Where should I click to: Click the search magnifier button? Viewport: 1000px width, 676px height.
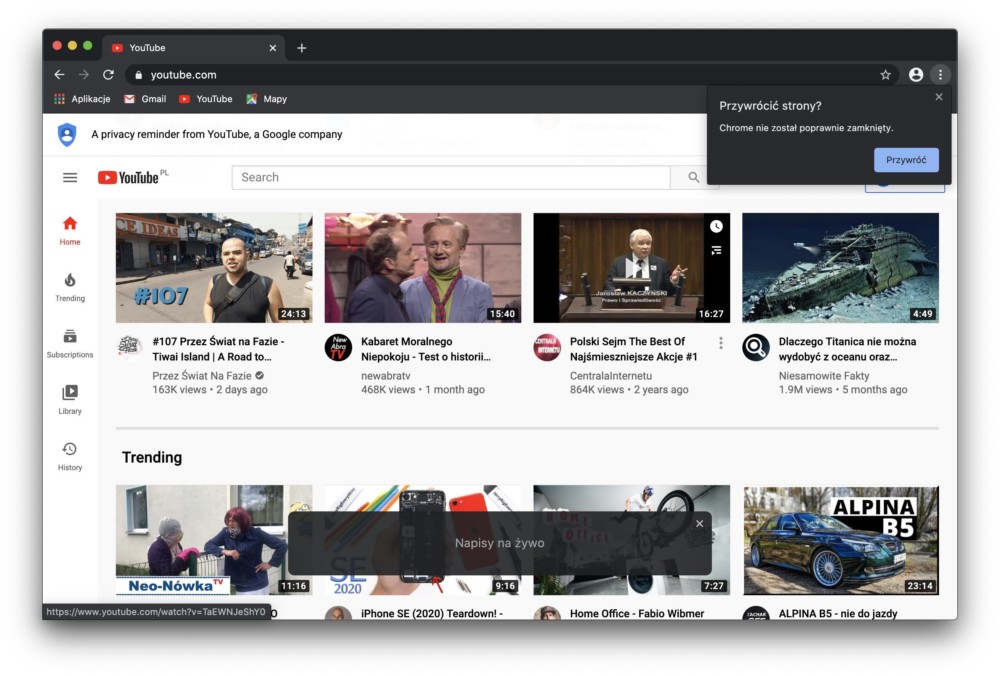pos(694,177)
